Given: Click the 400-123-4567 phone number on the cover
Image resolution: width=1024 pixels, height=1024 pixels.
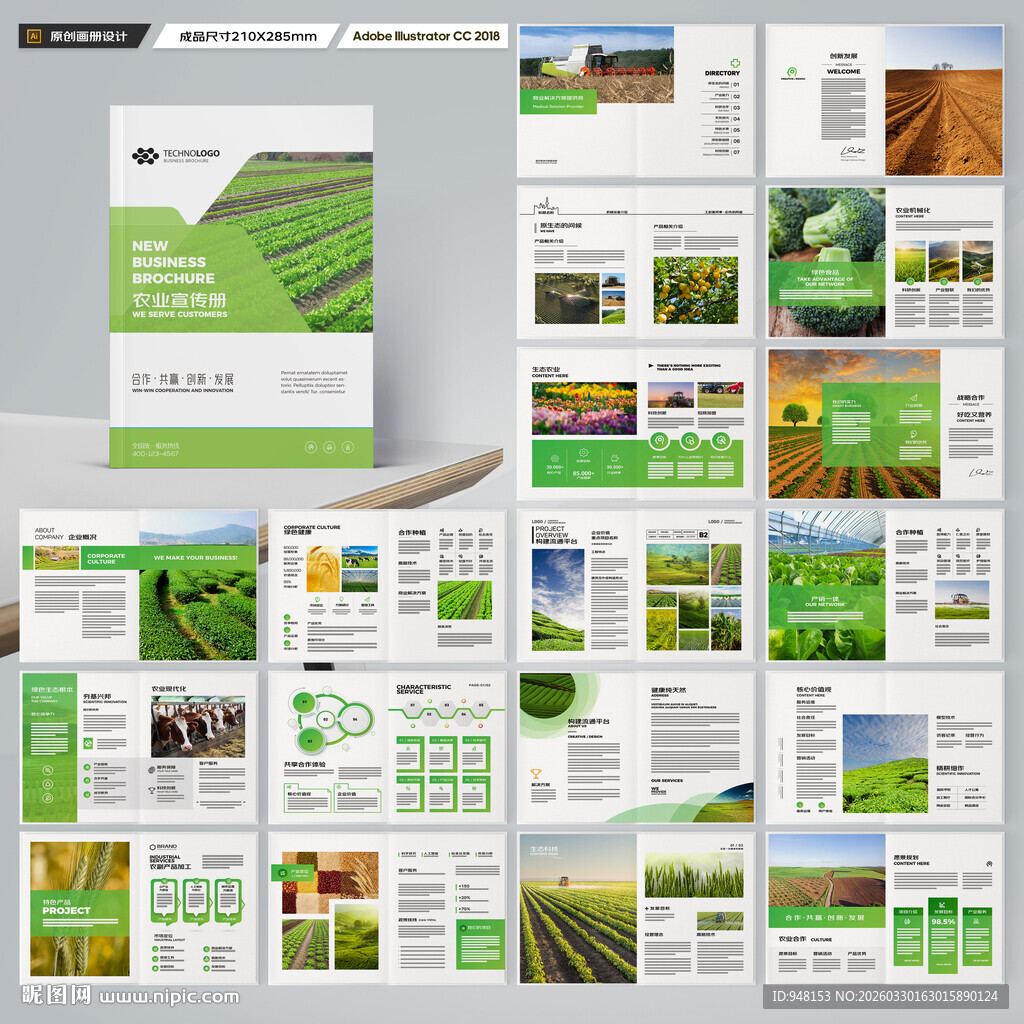Looking at the screenshot, I should [x=155, y=453].
